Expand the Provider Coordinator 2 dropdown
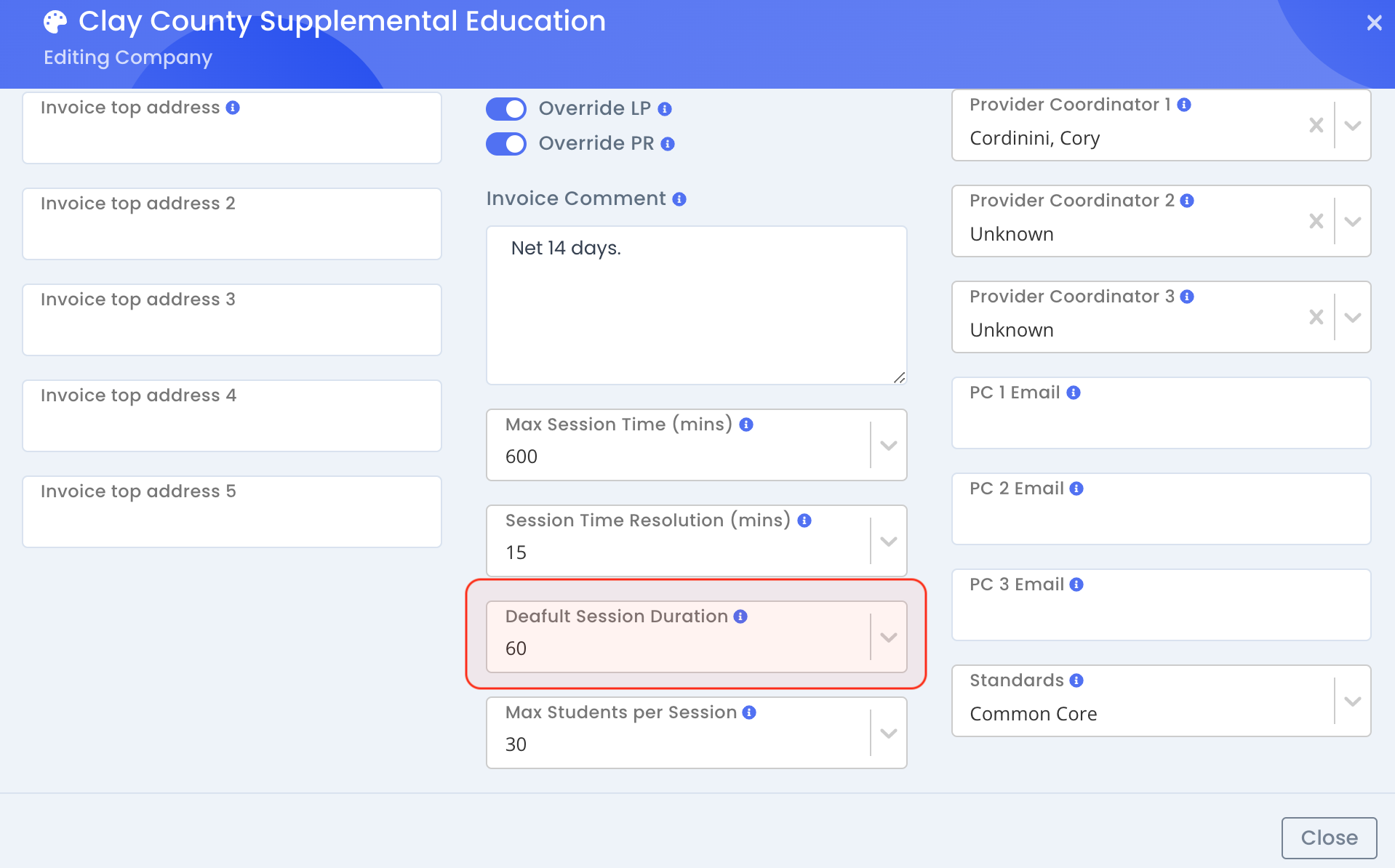Viewport: 1395px width, 868px height. tap(1353, 221)
